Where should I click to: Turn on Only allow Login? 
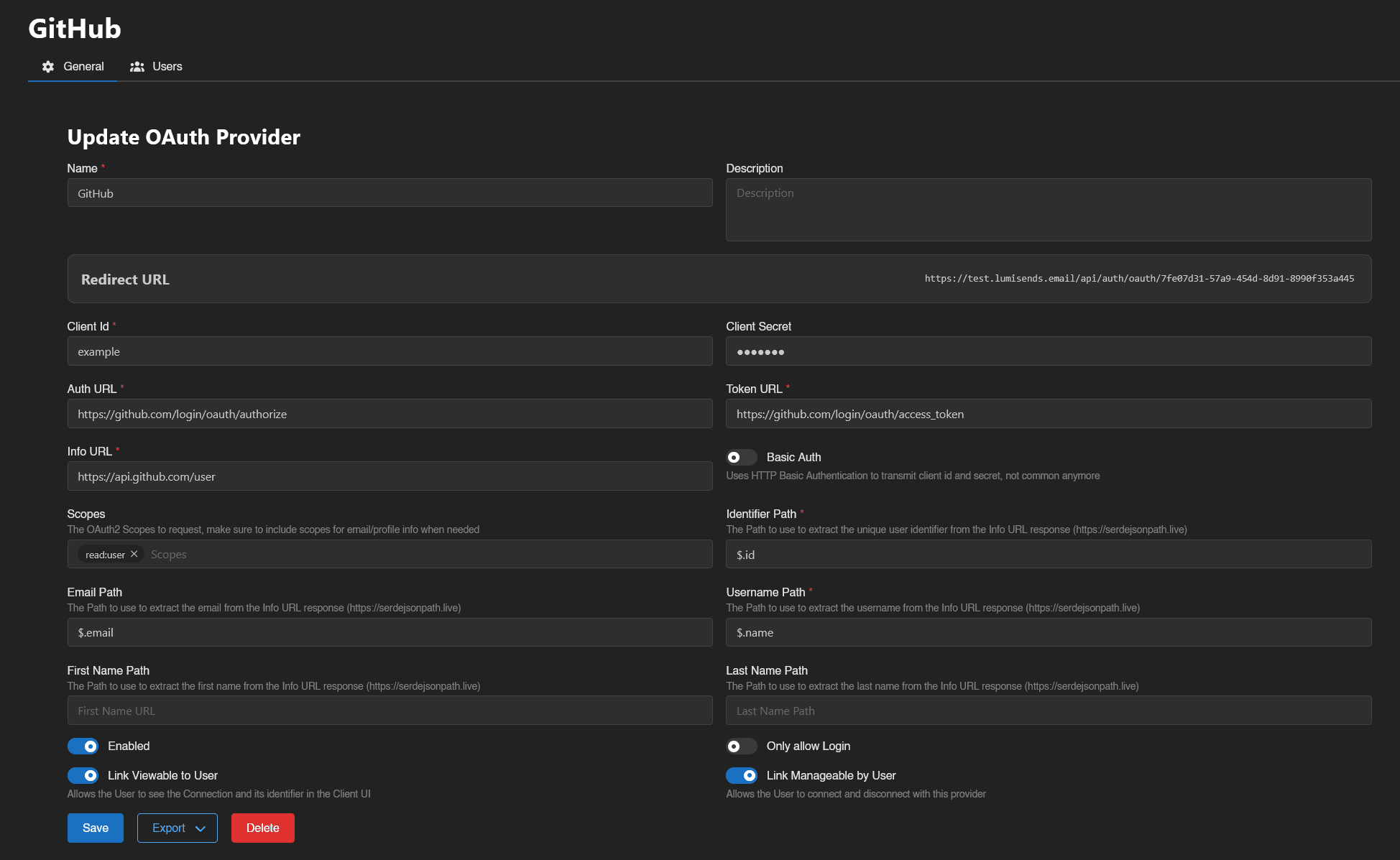pyautogui.click(x=741, y=746)
